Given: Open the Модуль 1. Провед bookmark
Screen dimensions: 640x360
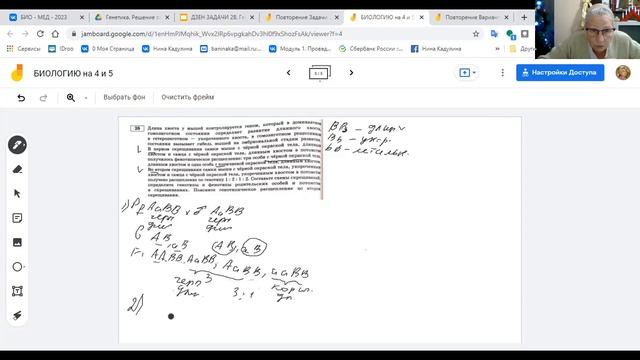Looking at the screenshot, I should pos(300,49).
